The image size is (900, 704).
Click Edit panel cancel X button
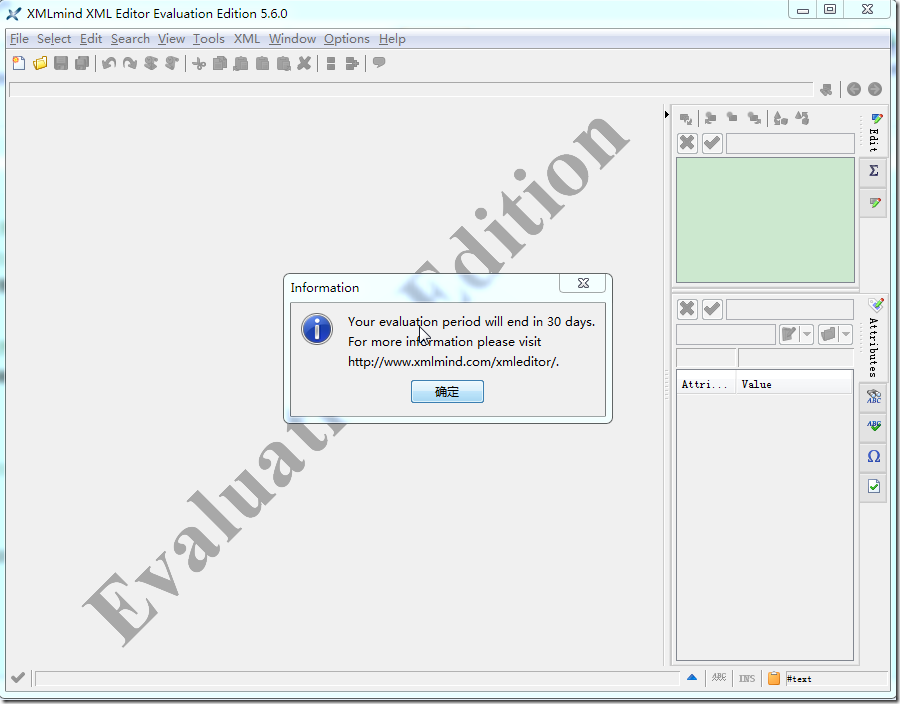click(x=687, y=142)
